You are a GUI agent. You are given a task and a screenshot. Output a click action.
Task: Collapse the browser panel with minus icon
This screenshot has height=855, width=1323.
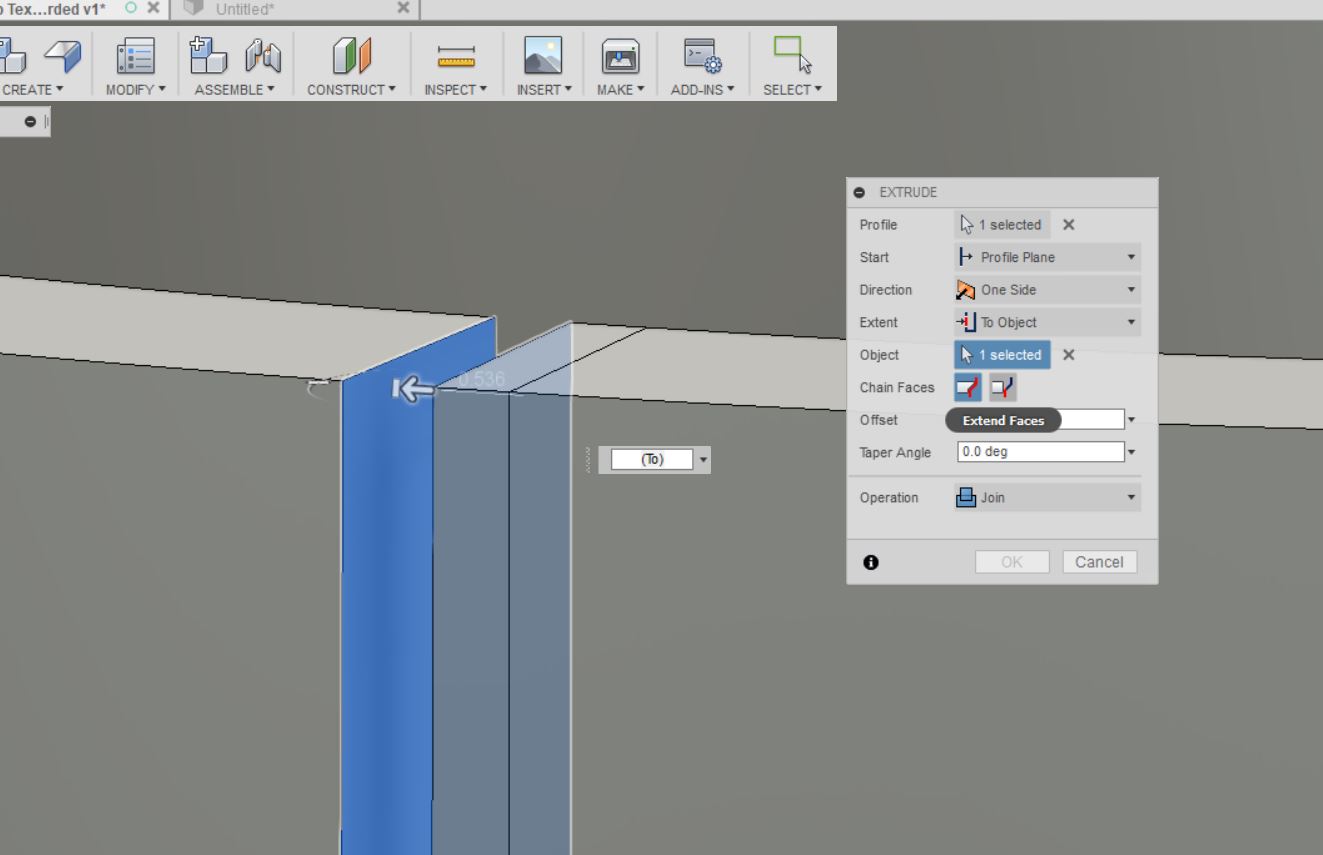30,122
